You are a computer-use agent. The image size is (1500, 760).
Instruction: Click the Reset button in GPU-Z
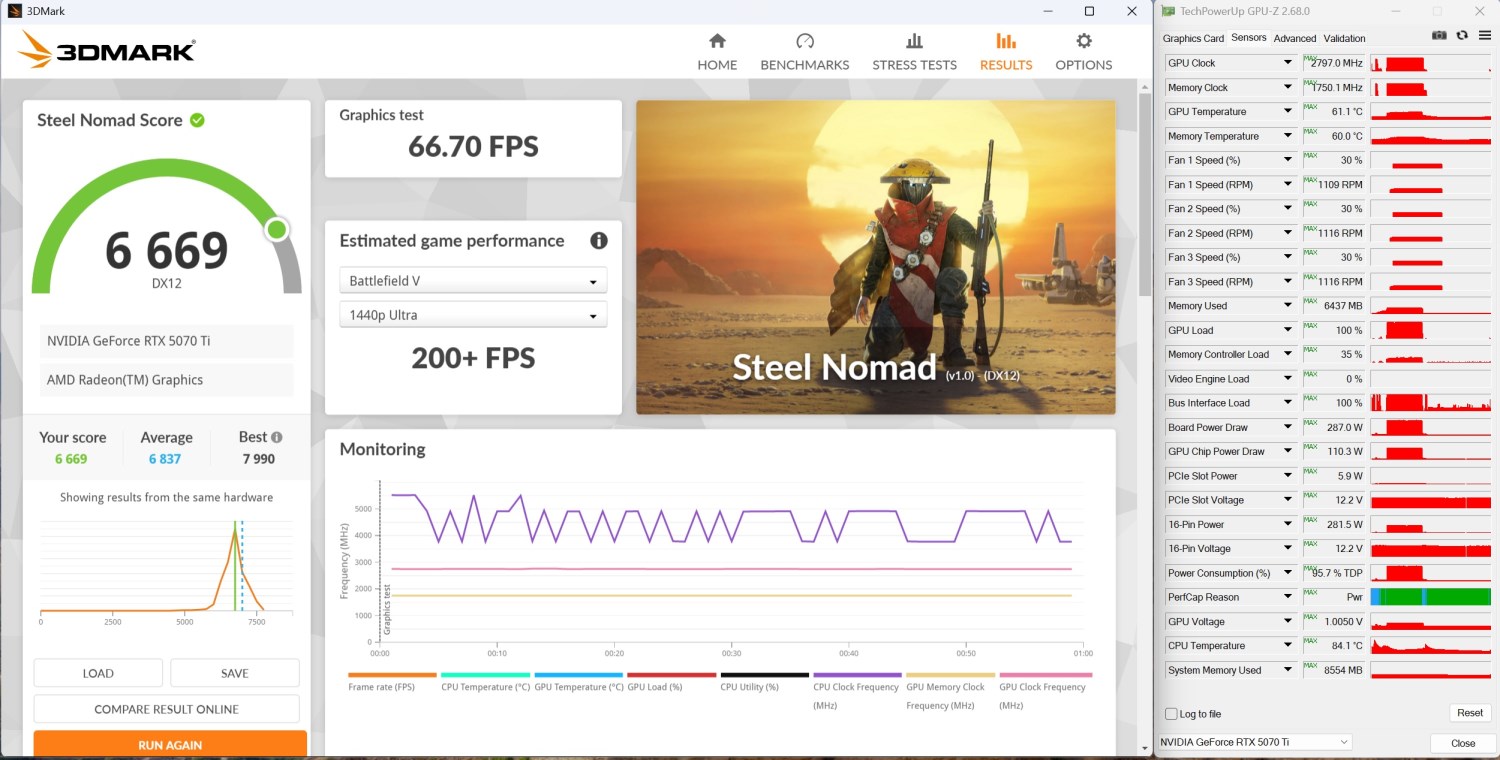(x=1470, y=713)
